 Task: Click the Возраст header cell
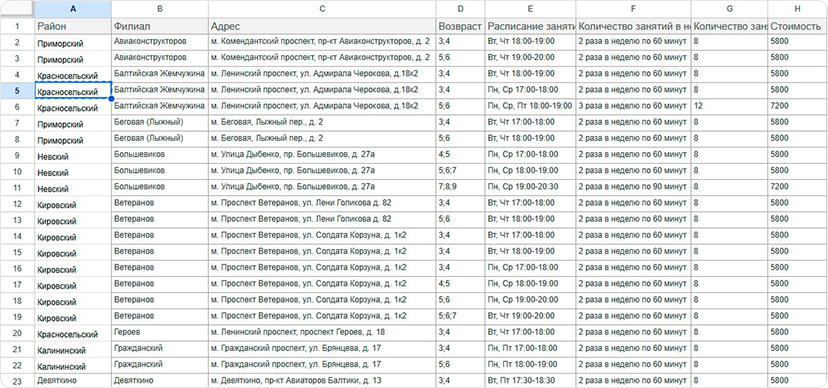pos(460,26)
